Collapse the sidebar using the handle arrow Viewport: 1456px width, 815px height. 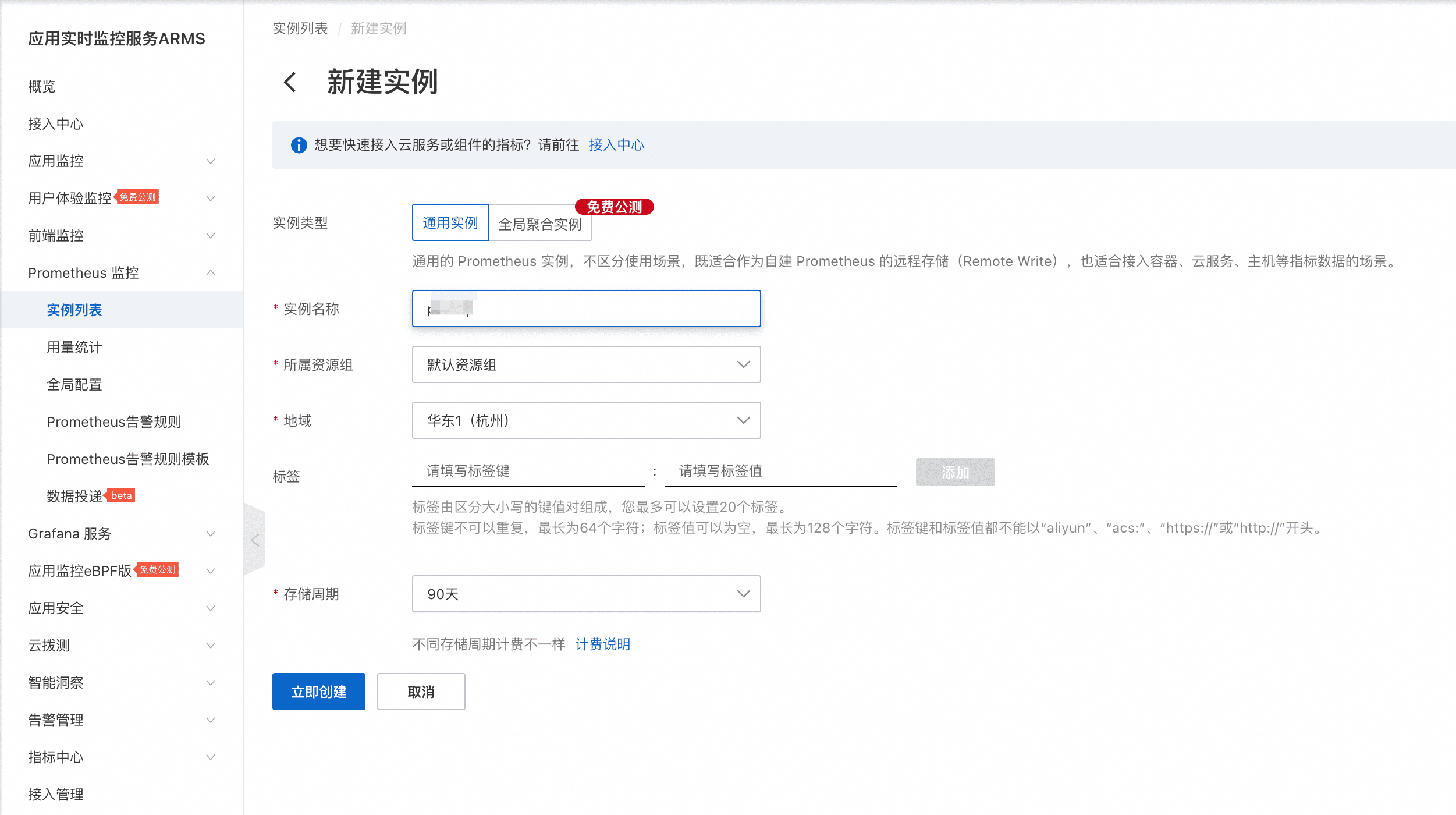pyautogui.click(x=255, y=540)
